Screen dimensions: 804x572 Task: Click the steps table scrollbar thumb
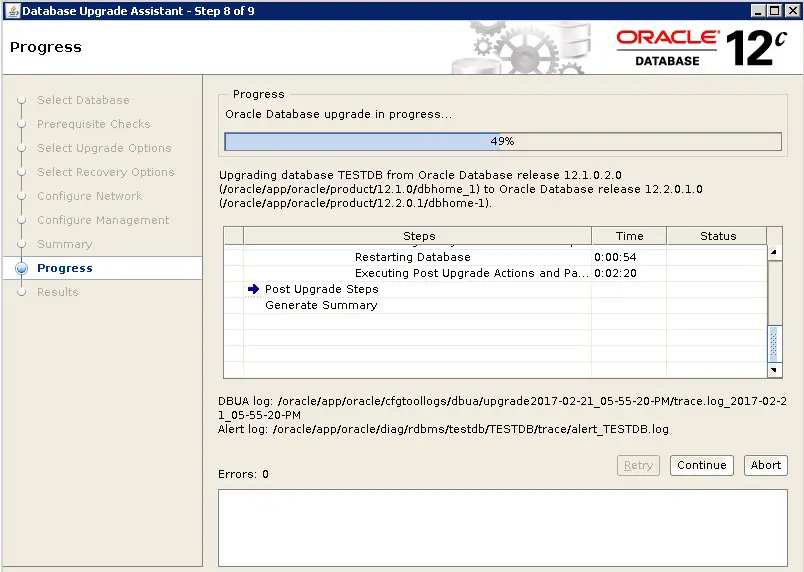[774, 343]
